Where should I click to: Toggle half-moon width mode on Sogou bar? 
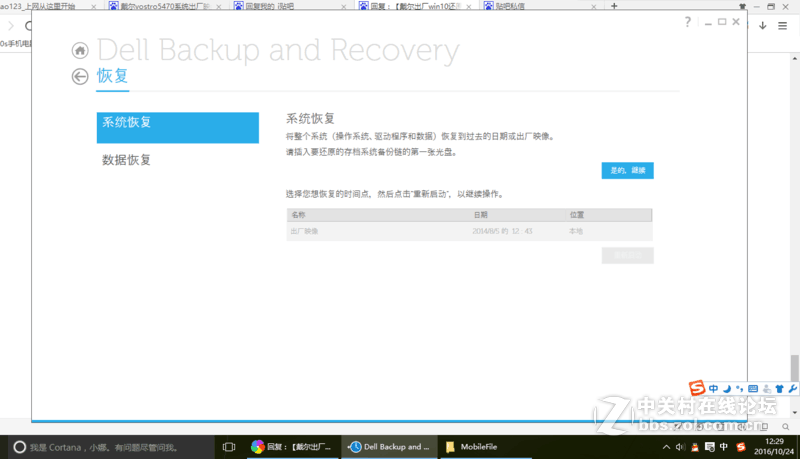click(727, 389)
